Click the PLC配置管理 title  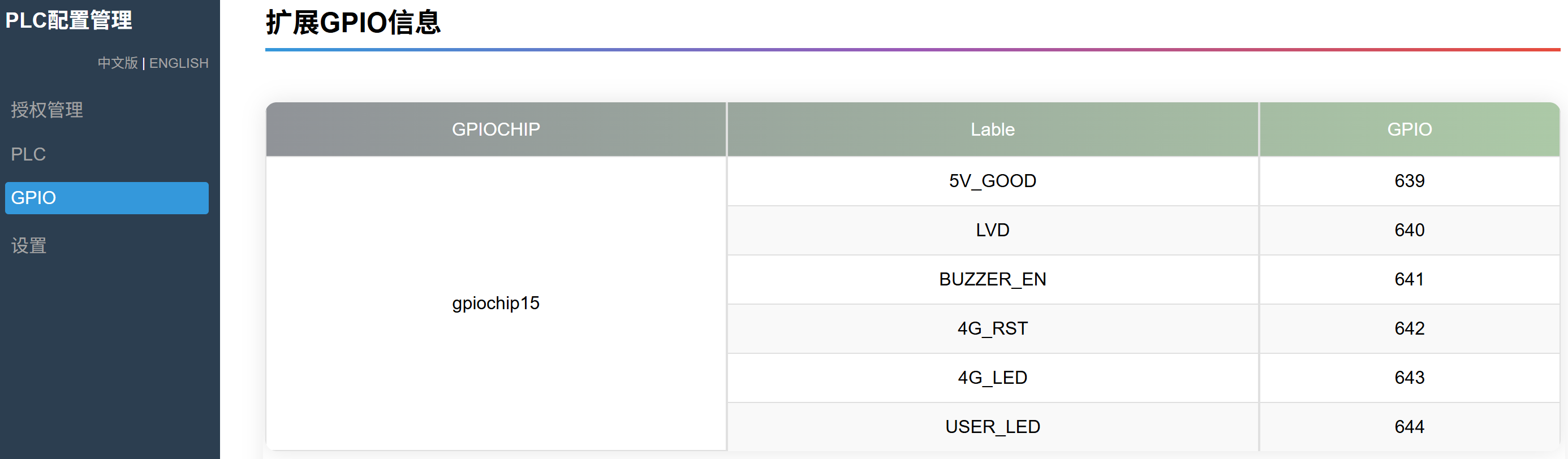[68, 21]
